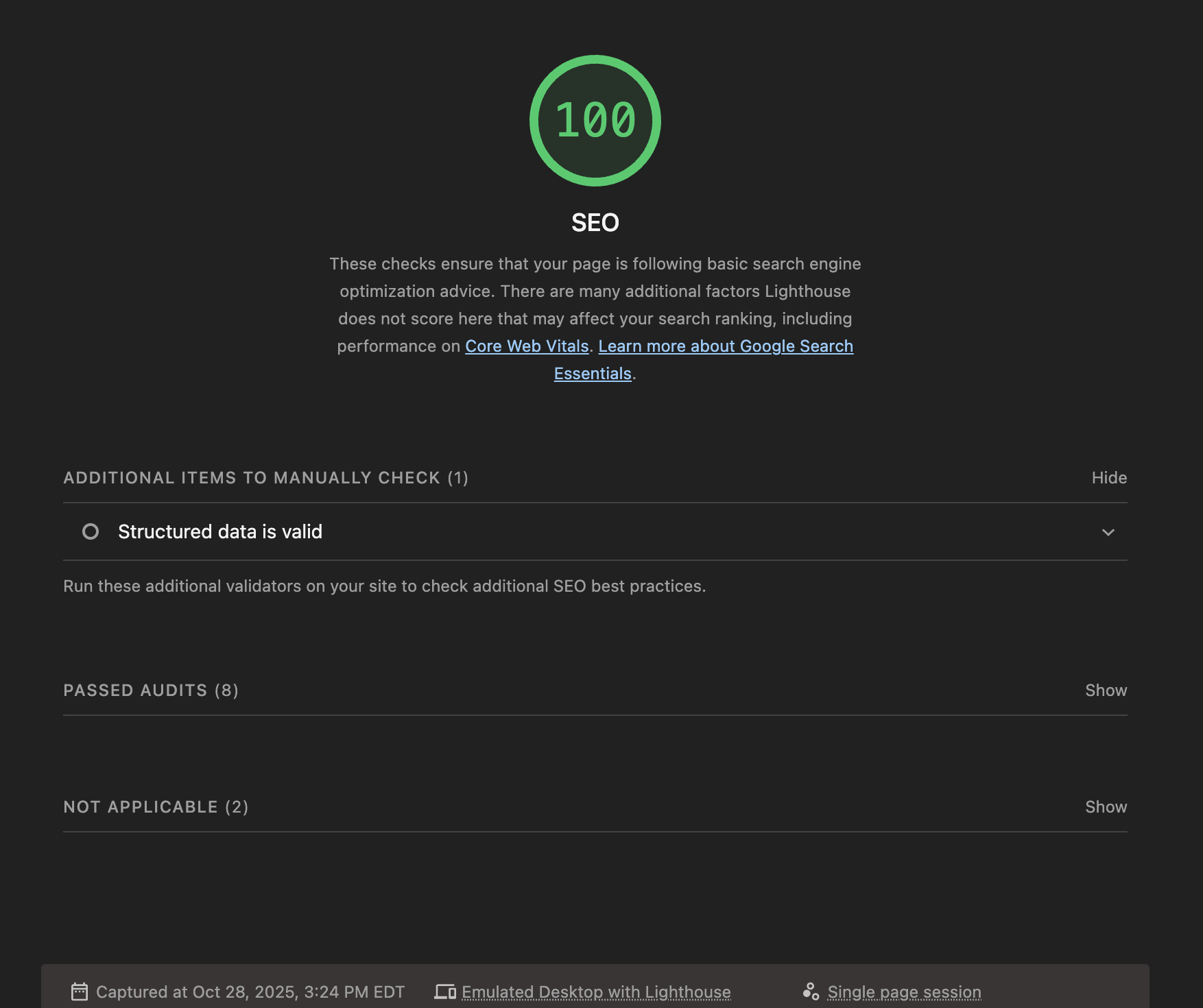Click the manual-check circle icon beside Structured data
This screenshot has height=1008, width=1203.
(91, 531)
